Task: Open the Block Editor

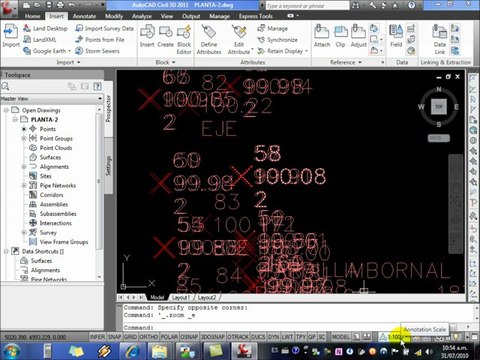Action: click(184, 39)
